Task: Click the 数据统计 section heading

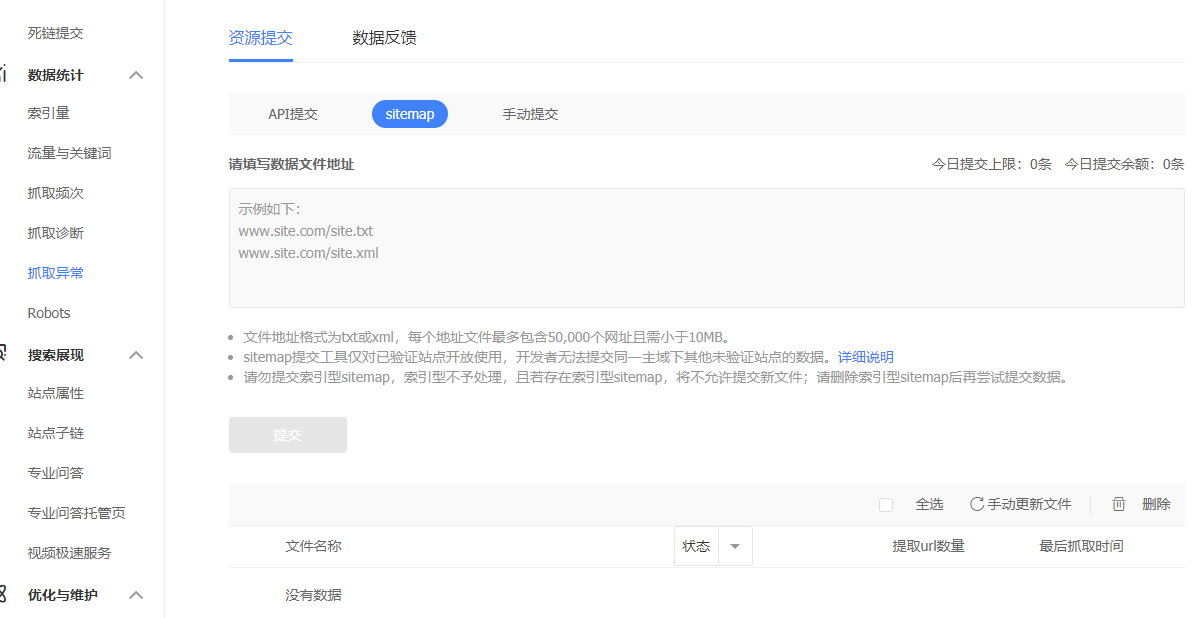Action: coord(56,76)
